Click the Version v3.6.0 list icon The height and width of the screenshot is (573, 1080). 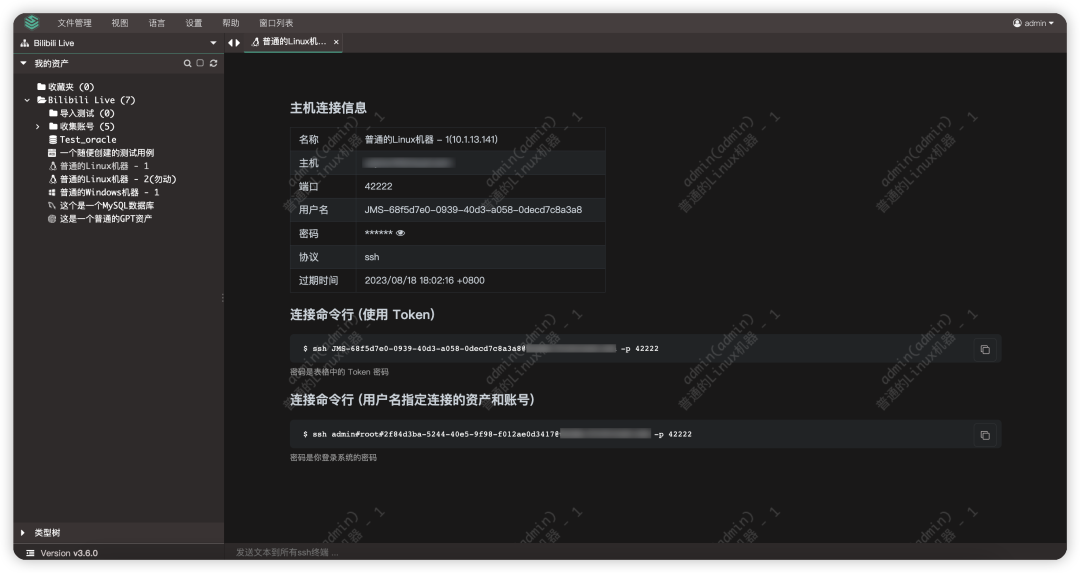30,553
